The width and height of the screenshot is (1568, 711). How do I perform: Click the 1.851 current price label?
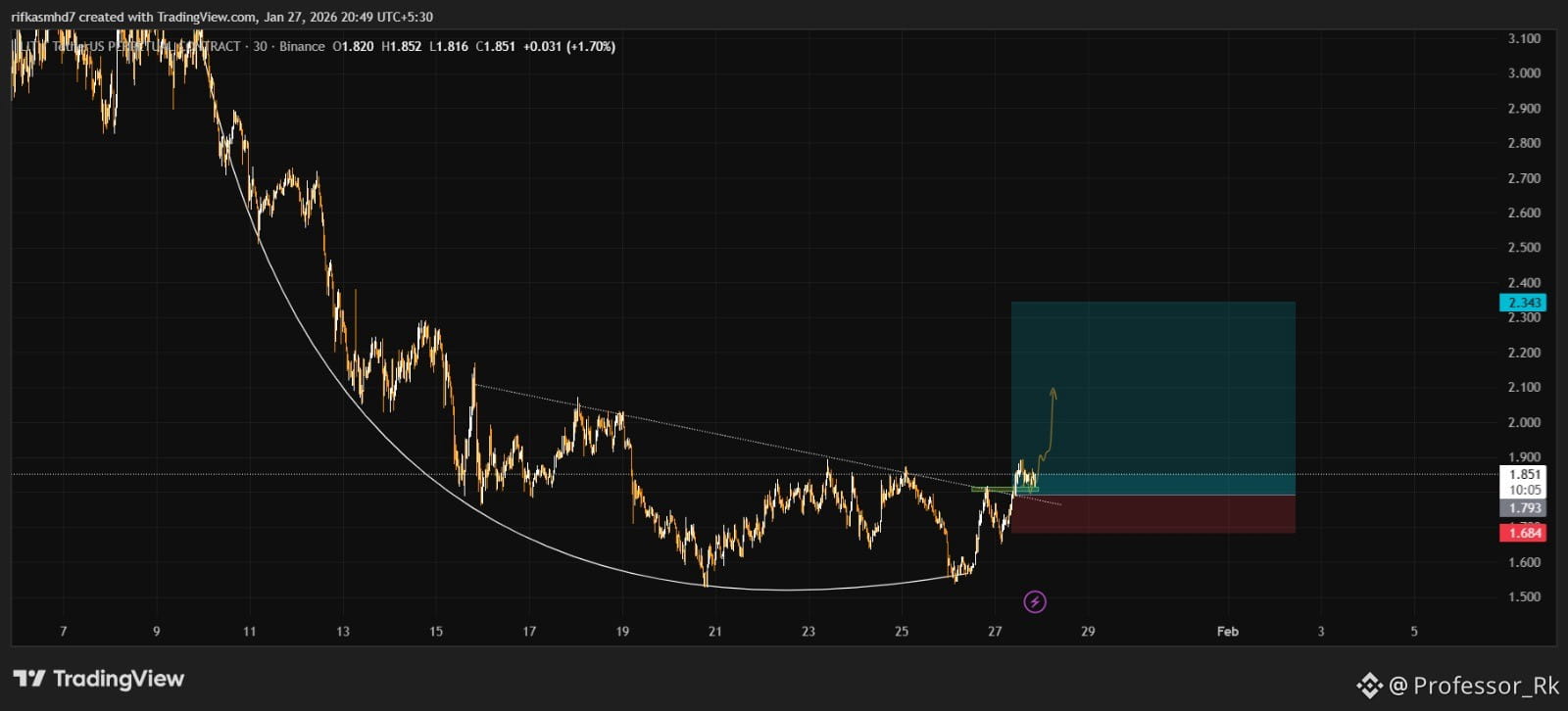(1524, 474)
